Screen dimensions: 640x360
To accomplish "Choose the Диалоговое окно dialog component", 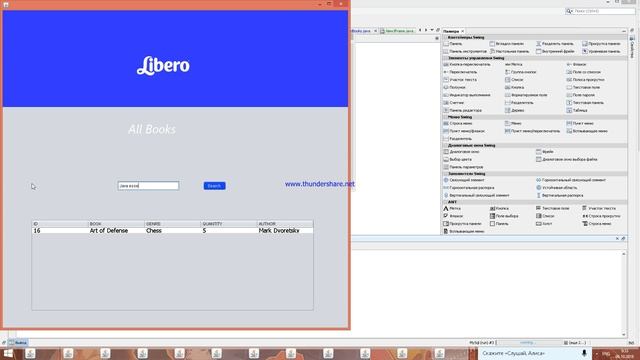I will click(461, 152).
